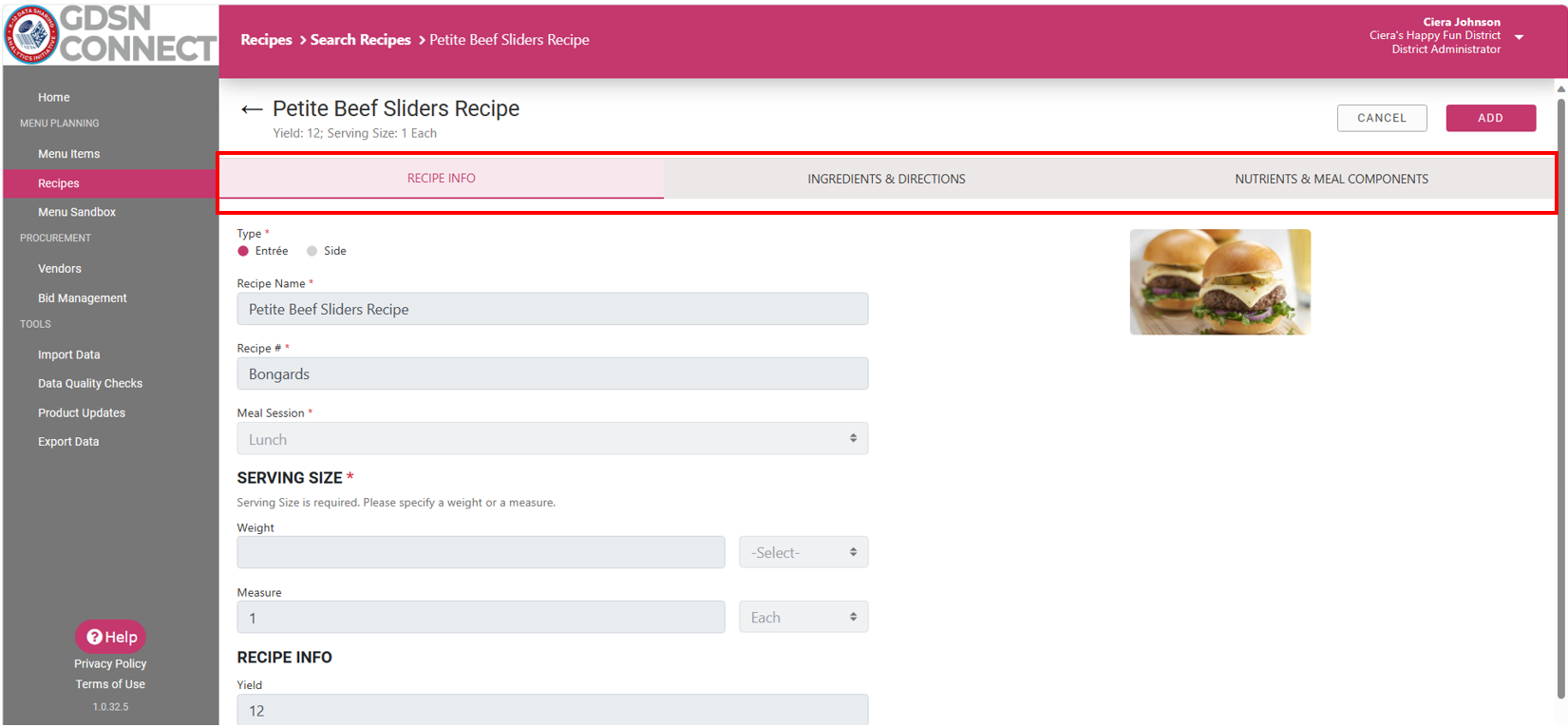The height and width of the screenshot is (727, 1568).
Task: Click the Recipe # input field
Action: pyautogui.click(x=553, y=373)
